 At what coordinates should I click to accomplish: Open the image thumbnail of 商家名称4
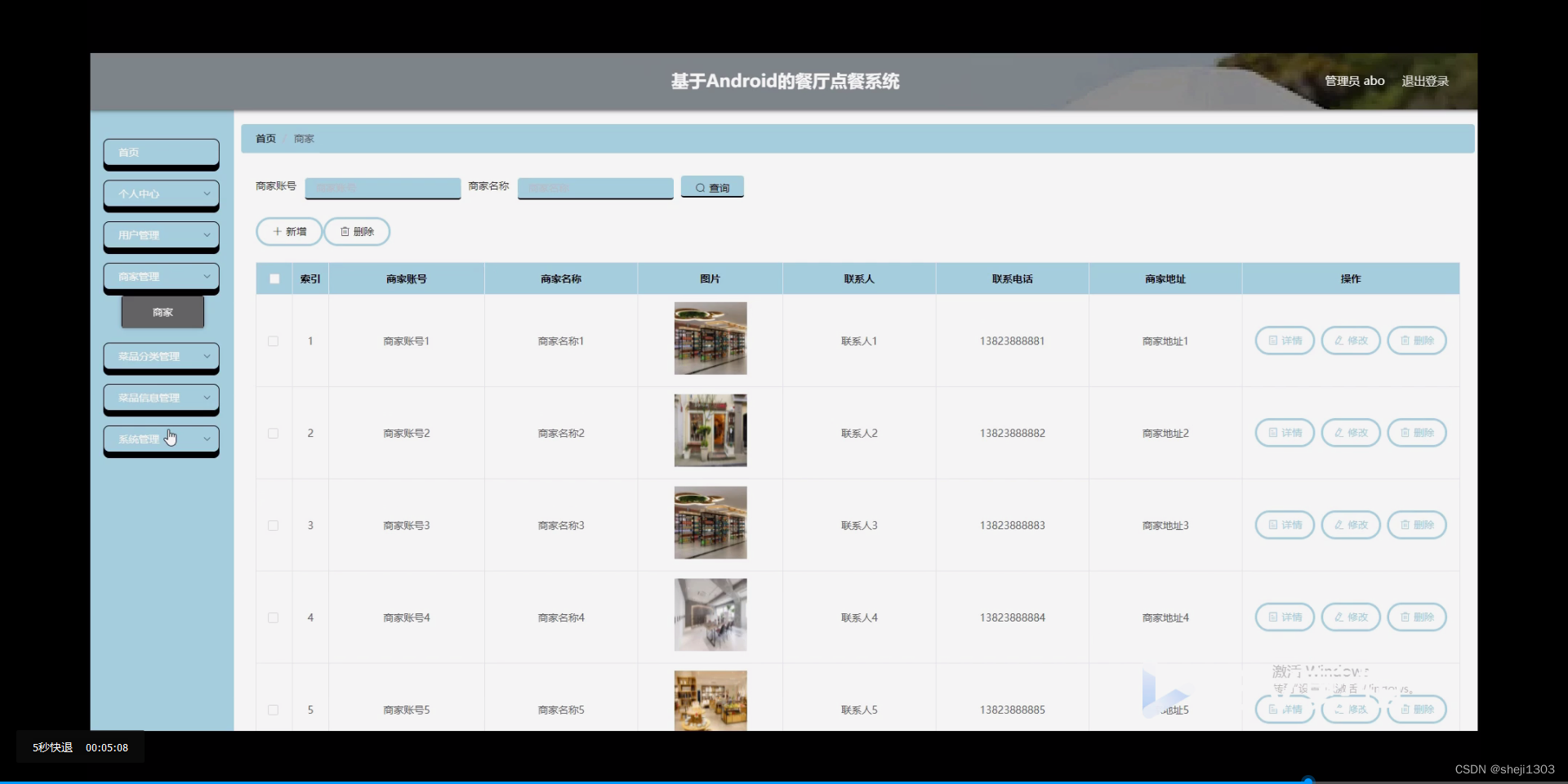[x=710, y=615]
